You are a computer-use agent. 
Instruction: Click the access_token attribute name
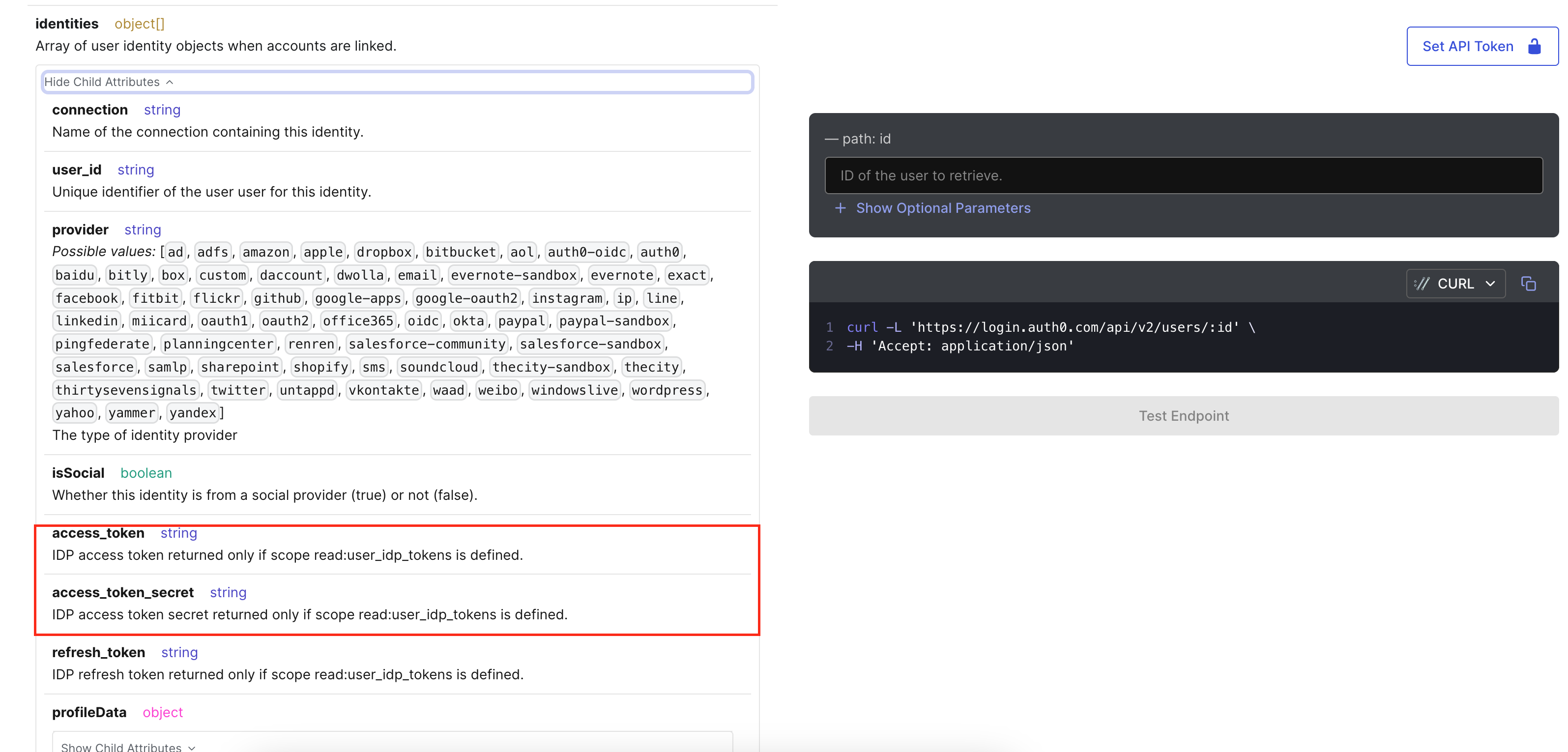[98, 533]
